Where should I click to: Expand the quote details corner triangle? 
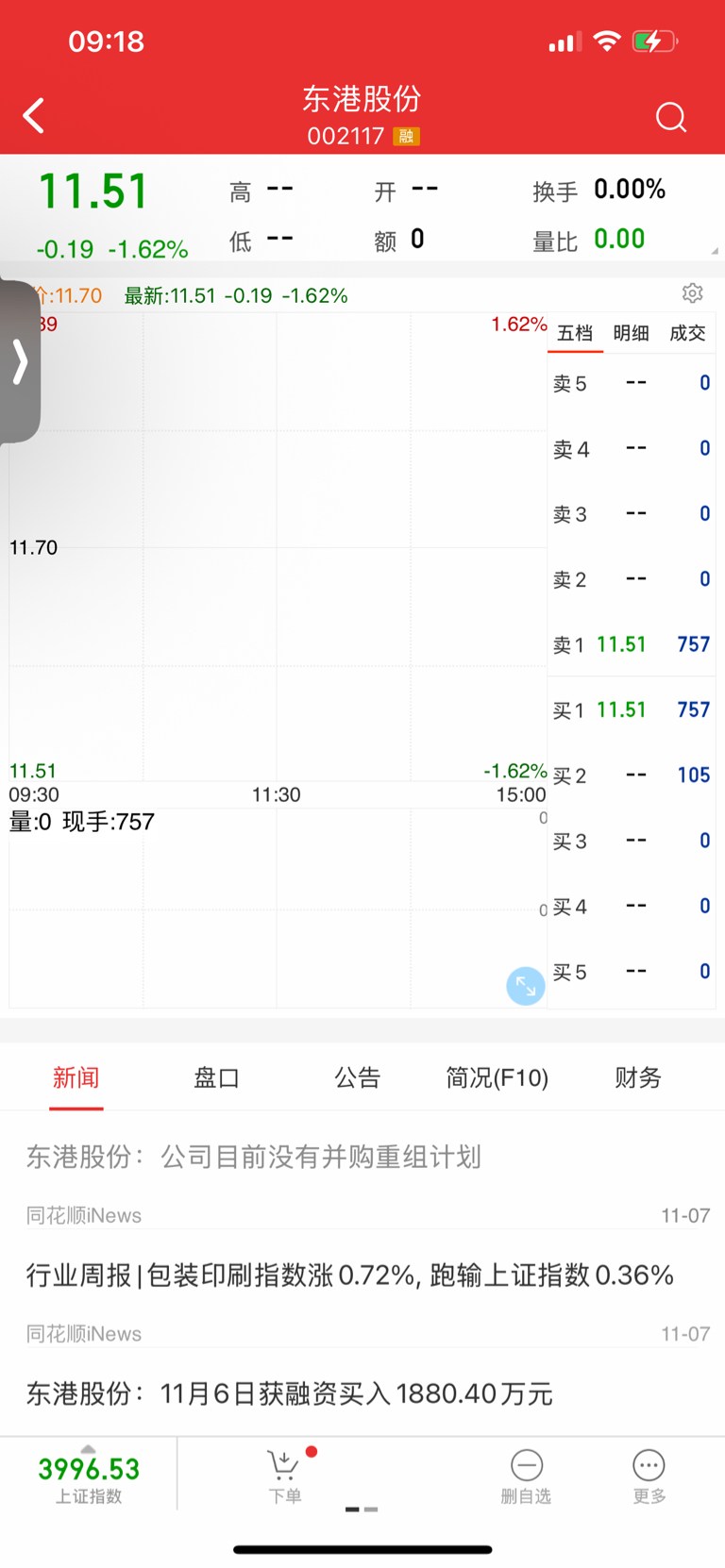coord(715,251)
